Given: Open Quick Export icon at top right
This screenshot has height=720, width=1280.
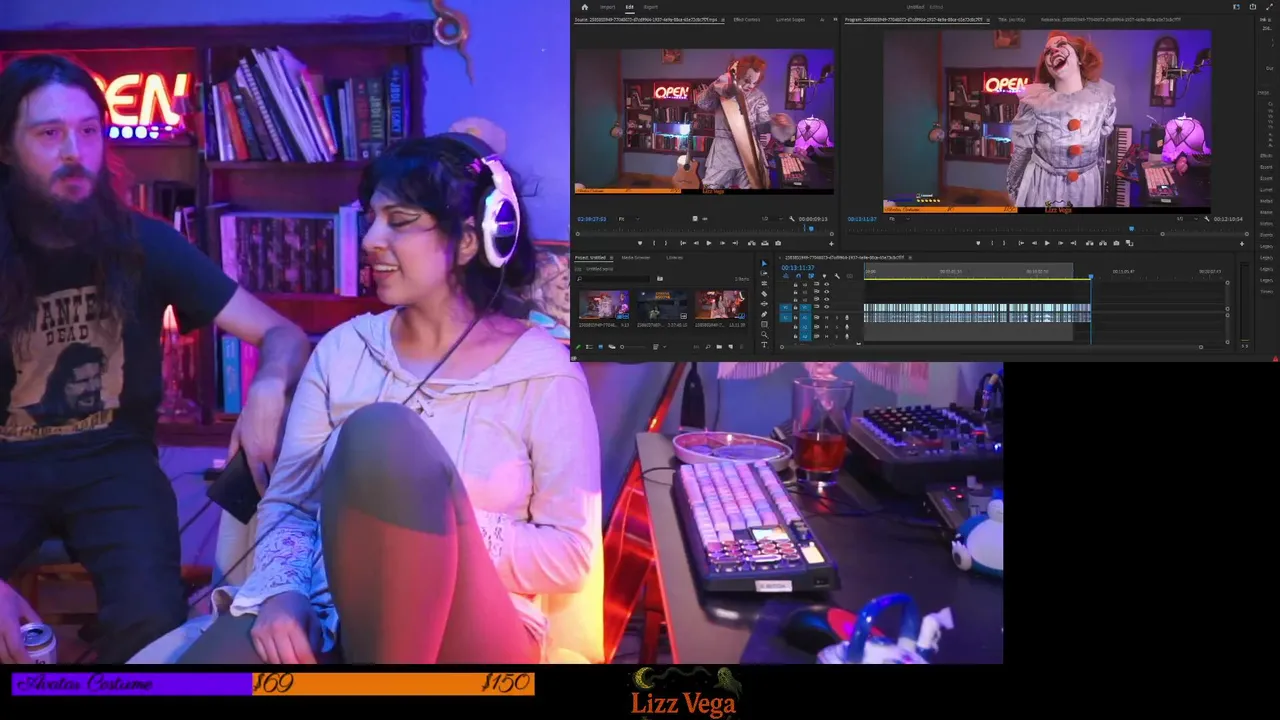Looking at the screenshot, I should pos(1253,6).
